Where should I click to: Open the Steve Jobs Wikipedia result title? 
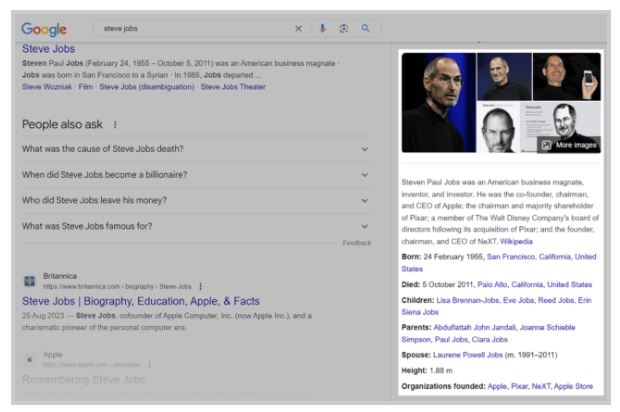coord(49,49)
